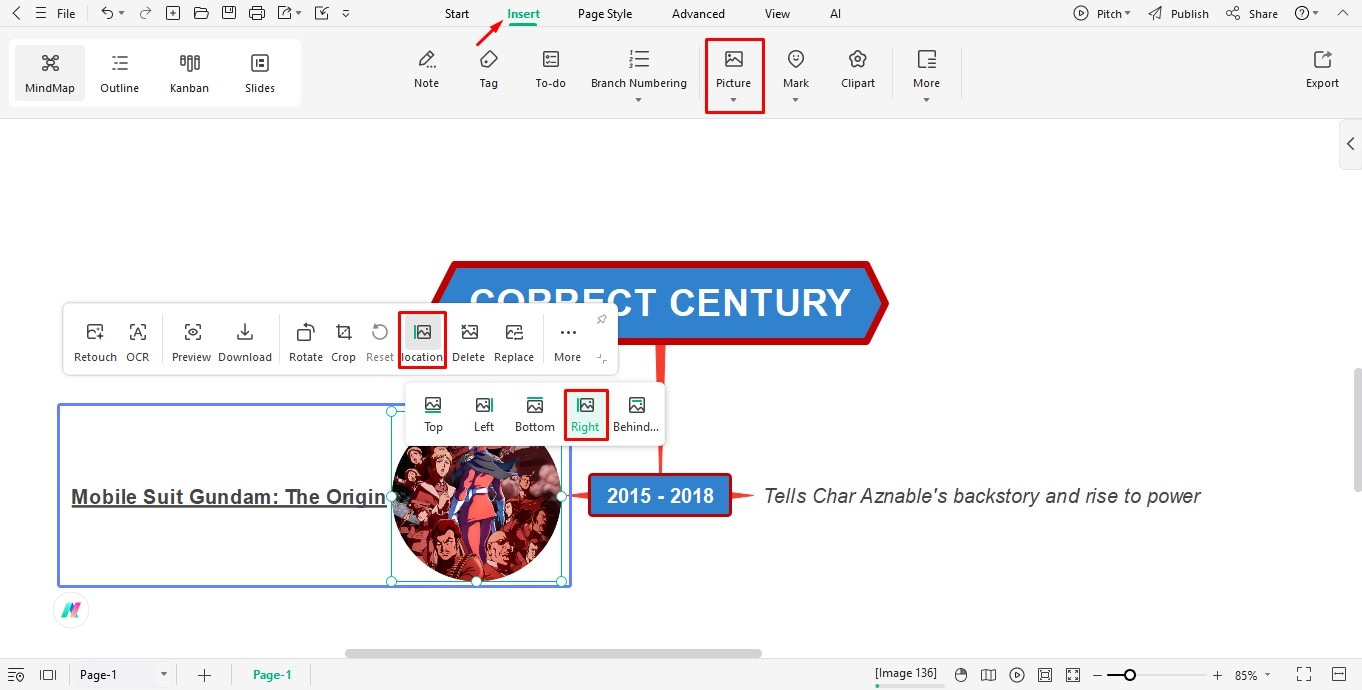Screen dimensions: 1362x690
Task: Start Pitch presentation mode
Action: coord(1102,14)
